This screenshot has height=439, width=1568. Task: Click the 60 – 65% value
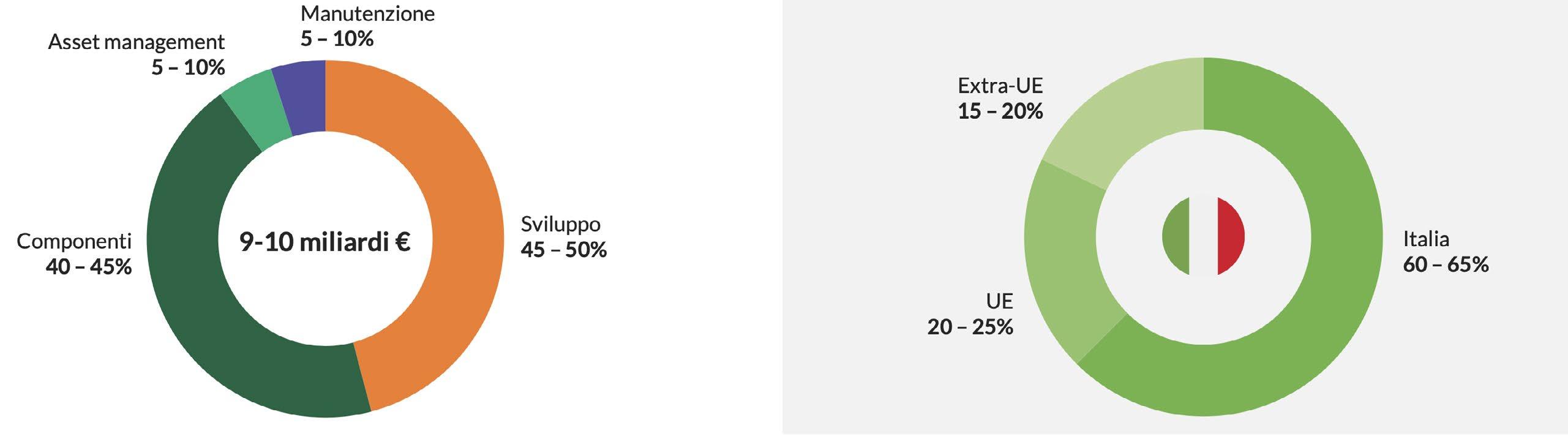click(x=1446, y=265)
